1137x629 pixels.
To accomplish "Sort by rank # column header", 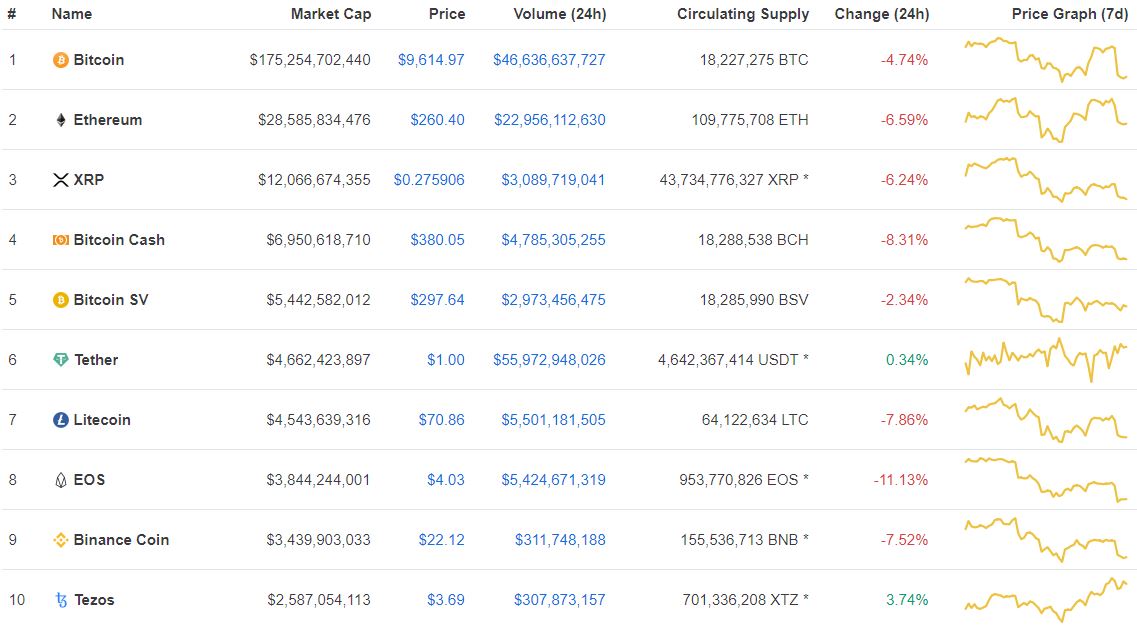I will 12,14.
